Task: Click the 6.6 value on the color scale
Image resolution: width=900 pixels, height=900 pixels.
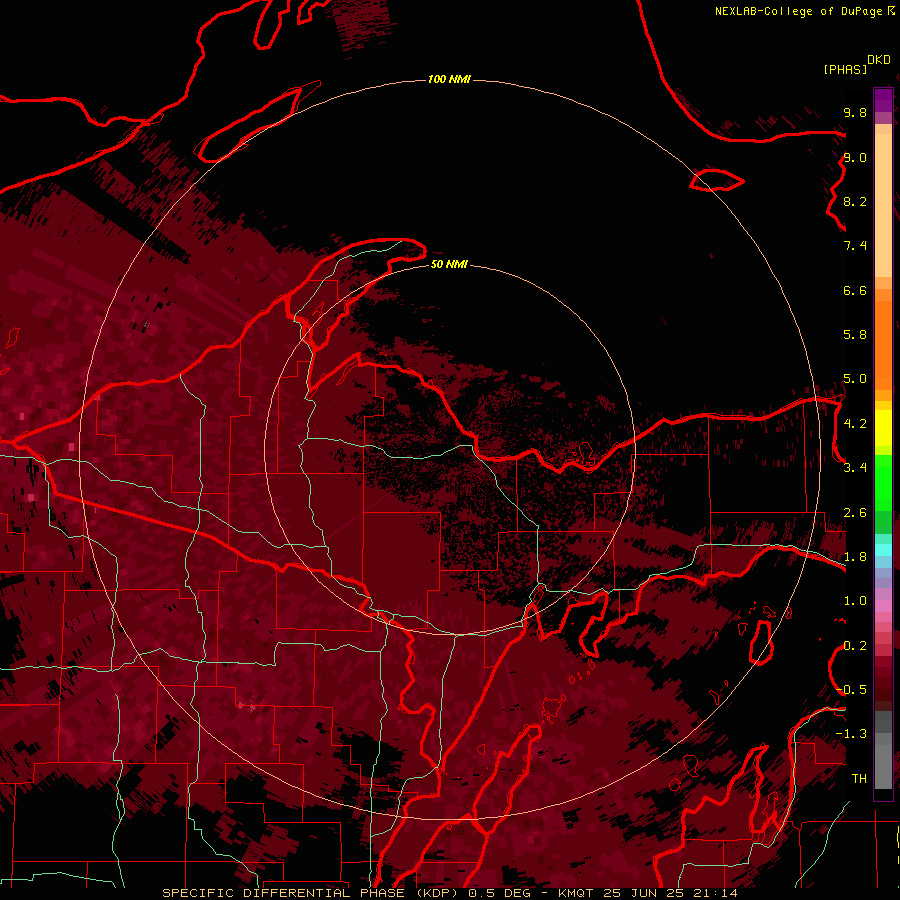Action: (x=855, y=290)
